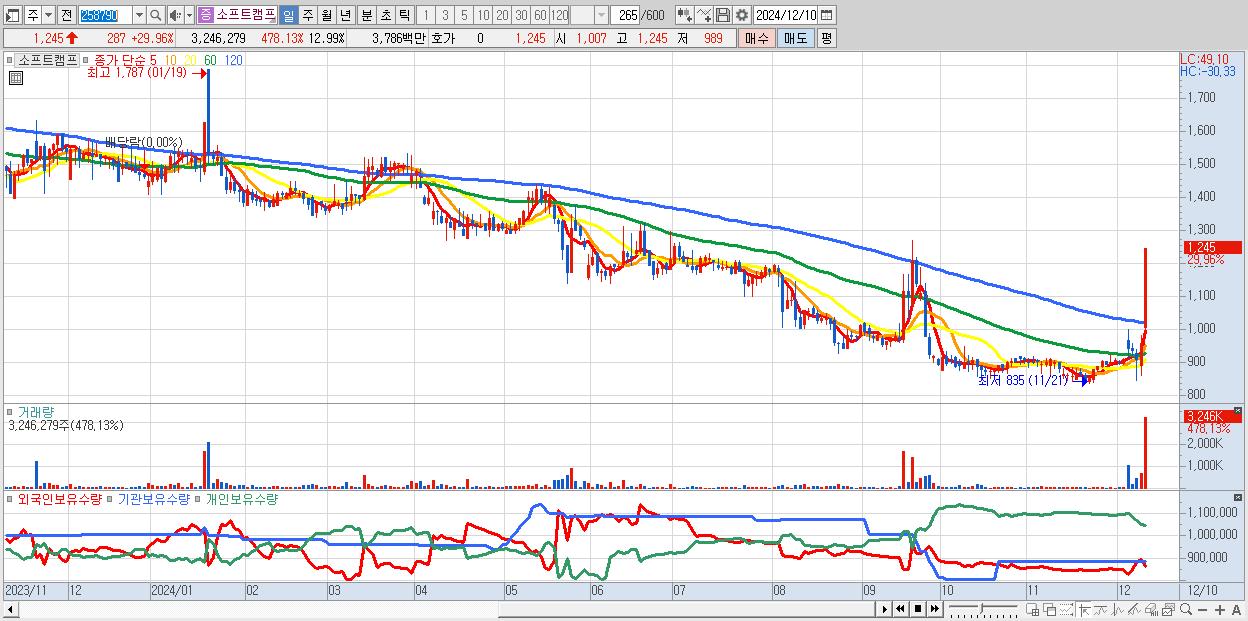
Task: Click the stock code input field 258790
Action: [x=105, y=15]
